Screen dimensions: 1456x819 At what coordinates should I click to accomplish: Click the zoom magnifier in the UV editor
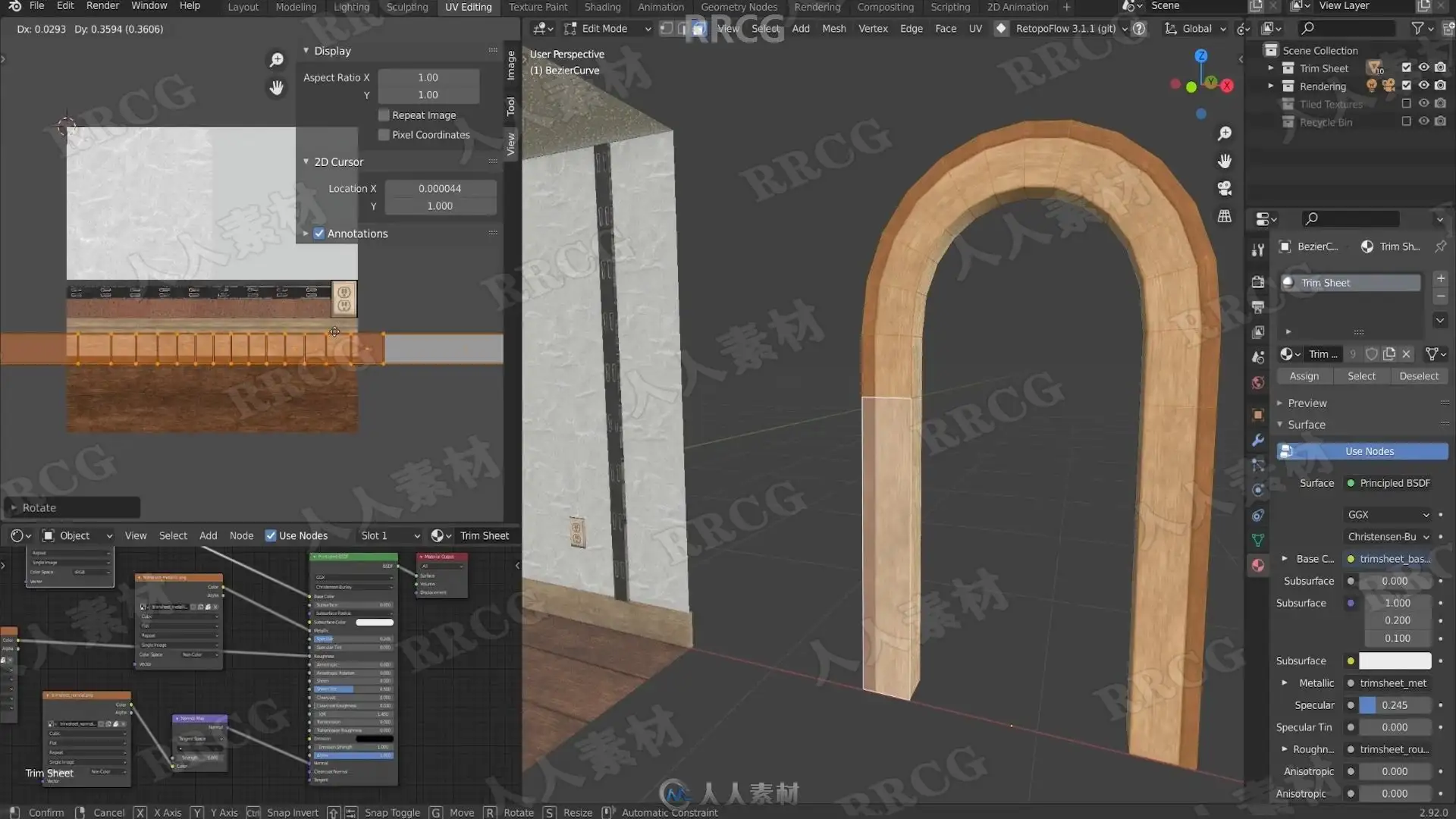pyautogui.click(x=277, y=59)
